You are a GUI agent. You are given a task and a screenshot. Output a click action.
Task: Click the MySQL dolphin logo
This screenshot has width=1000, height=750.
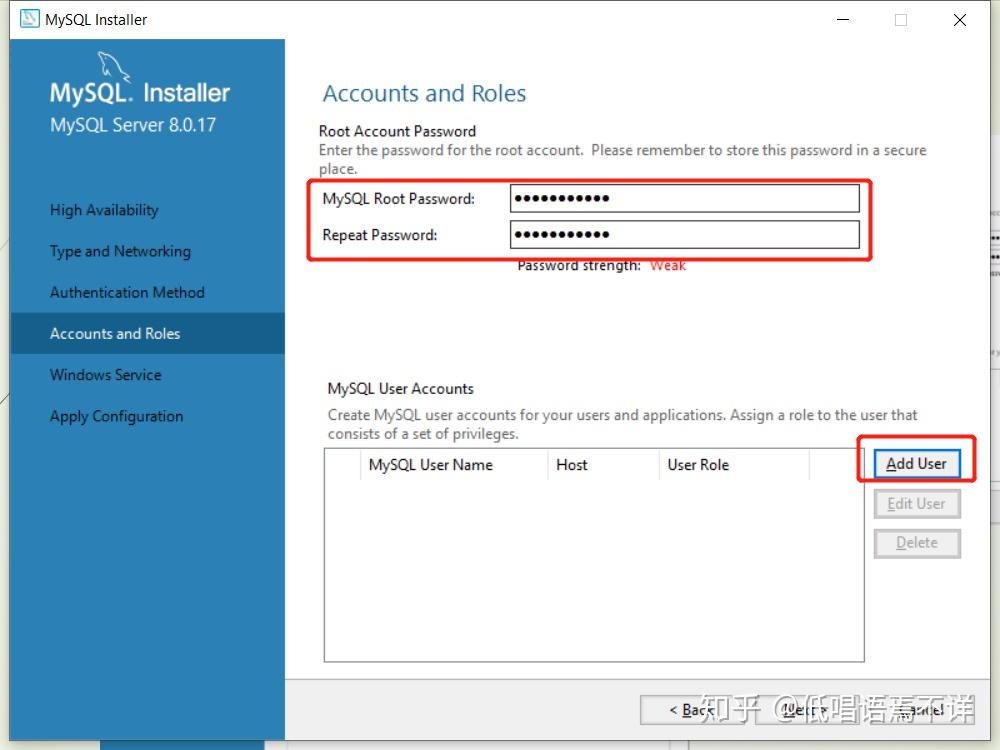pos(114,66)
